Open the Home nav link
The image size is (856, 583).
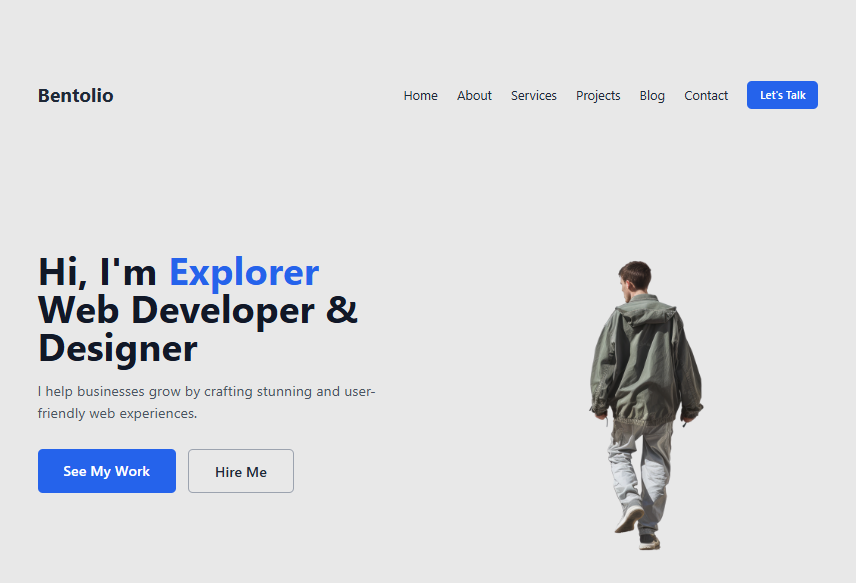(x=420, y=96)
